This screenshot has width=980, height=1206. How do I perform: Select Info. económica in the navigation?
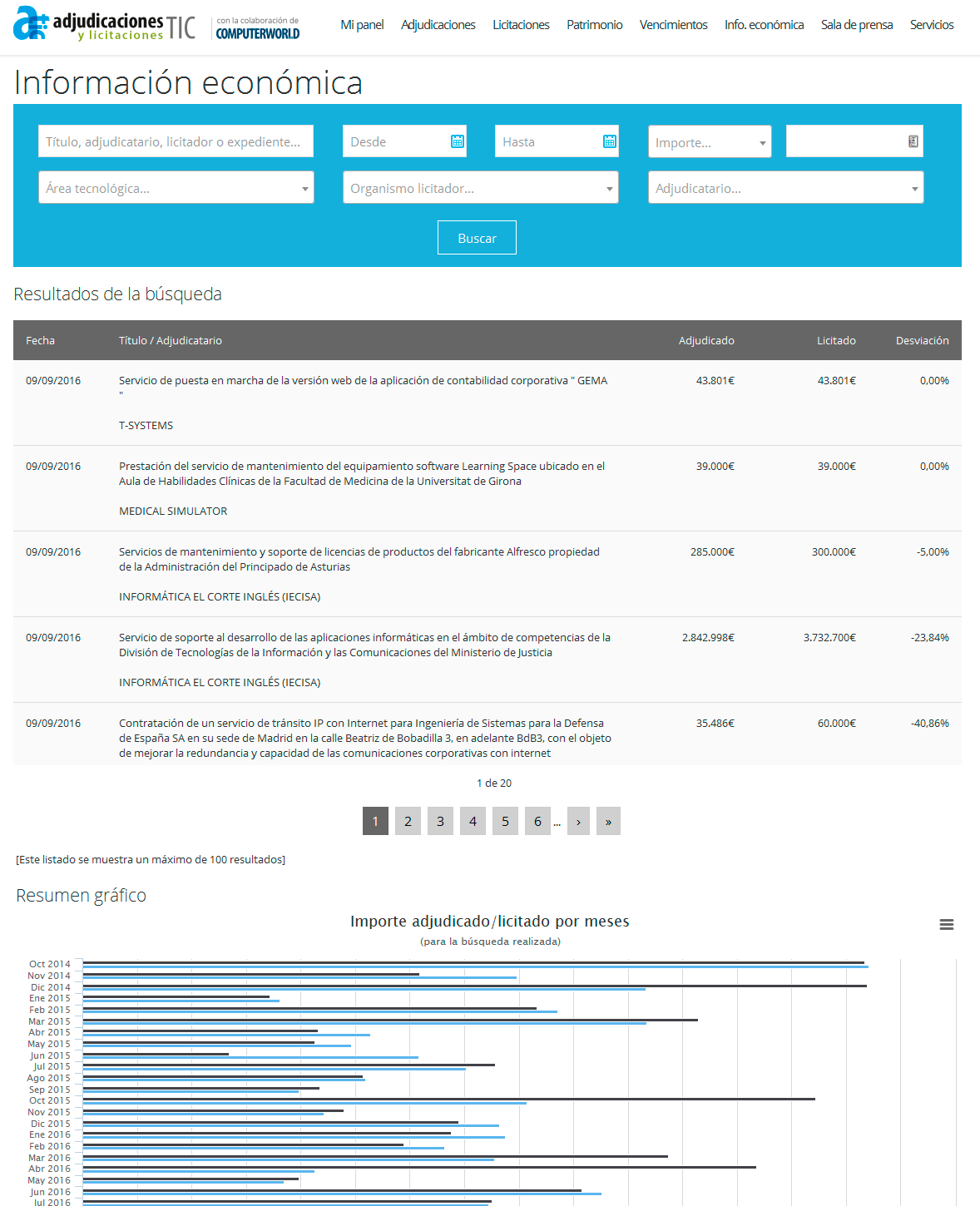click(765, 25)
